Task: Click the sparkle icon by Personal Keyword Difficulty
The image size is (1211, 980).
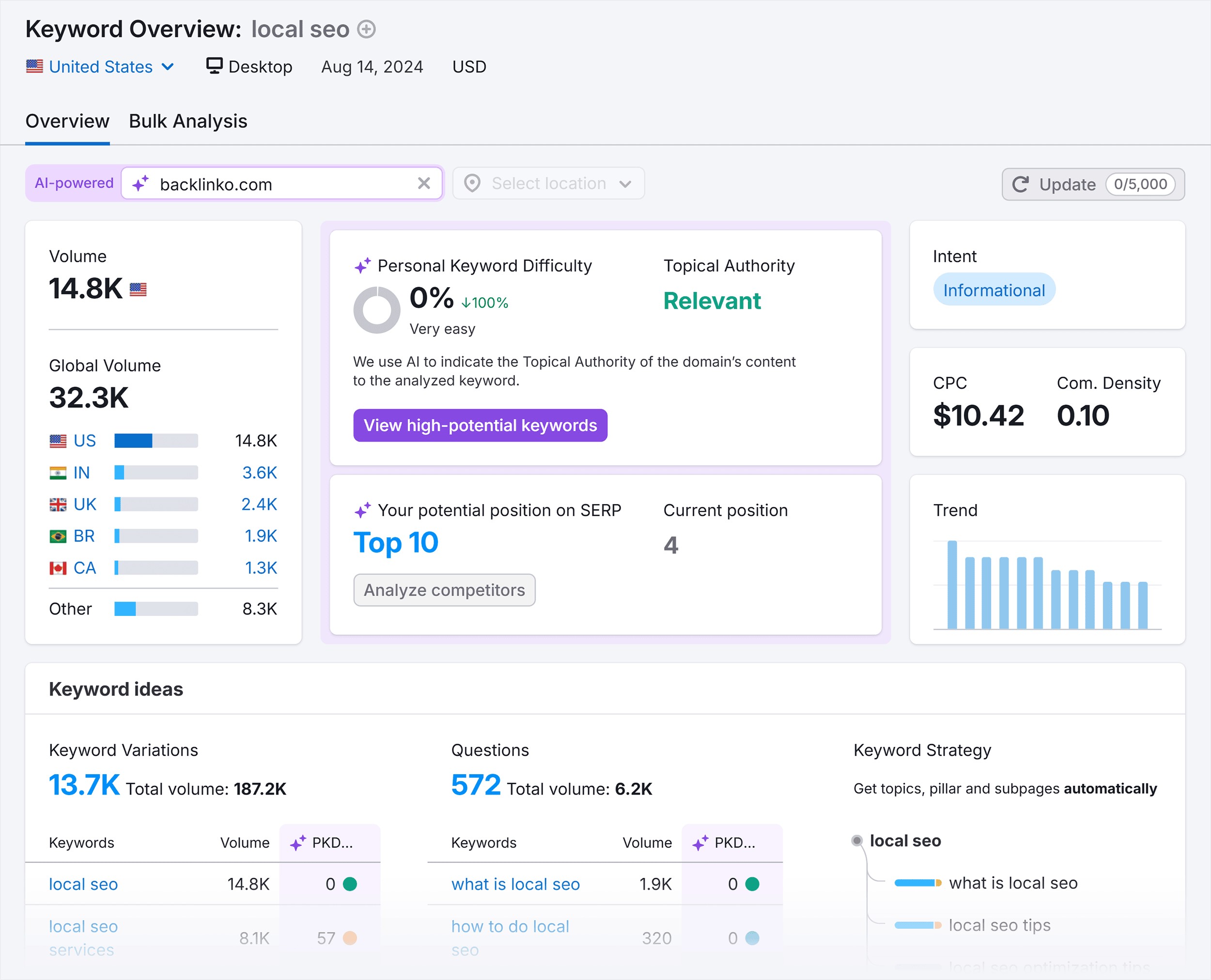Action: [x=363, y=265]
